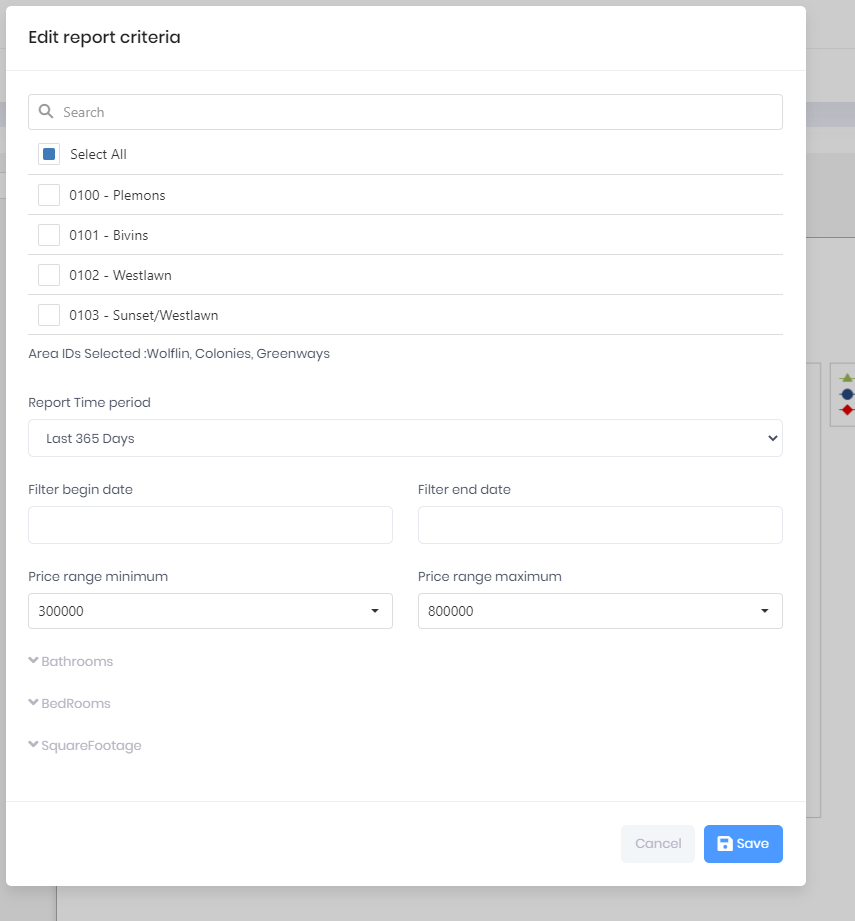Click the Select All label text
Screen dimensions: 855x921
[x=98, y=154]
